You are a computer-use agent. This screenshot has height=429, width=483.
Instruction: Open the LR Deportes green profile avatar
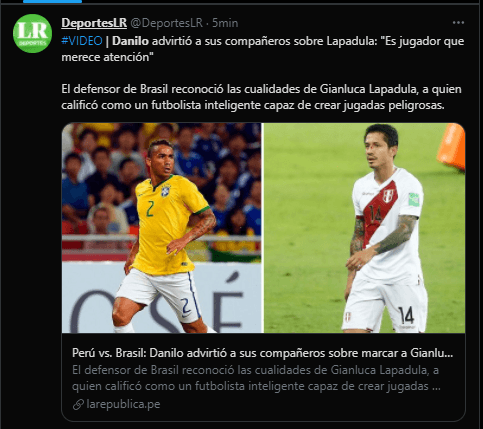point(32,33)
